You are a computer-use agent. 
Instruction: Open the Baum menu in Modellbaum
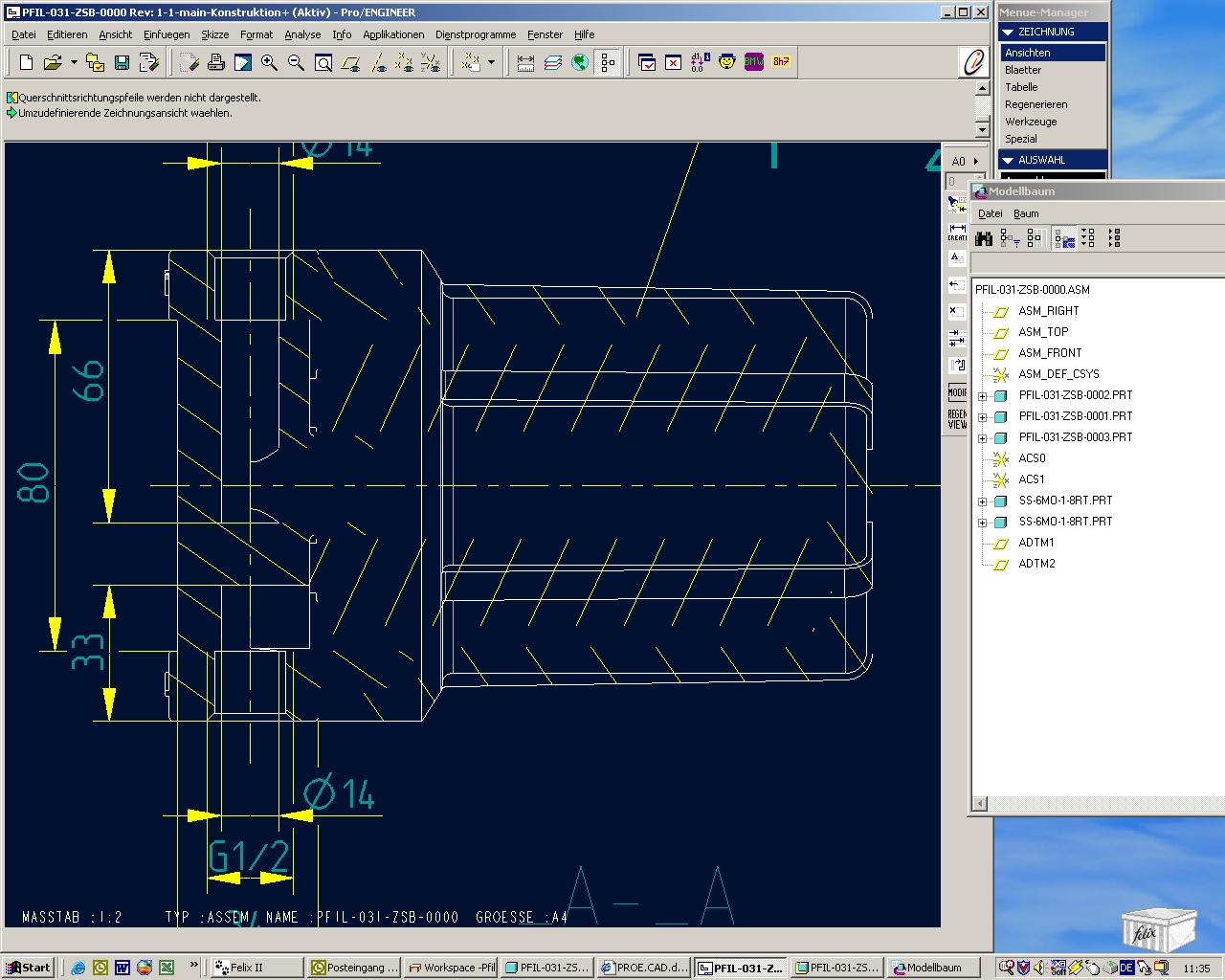pyautogui.click(x=1026, y=213)
